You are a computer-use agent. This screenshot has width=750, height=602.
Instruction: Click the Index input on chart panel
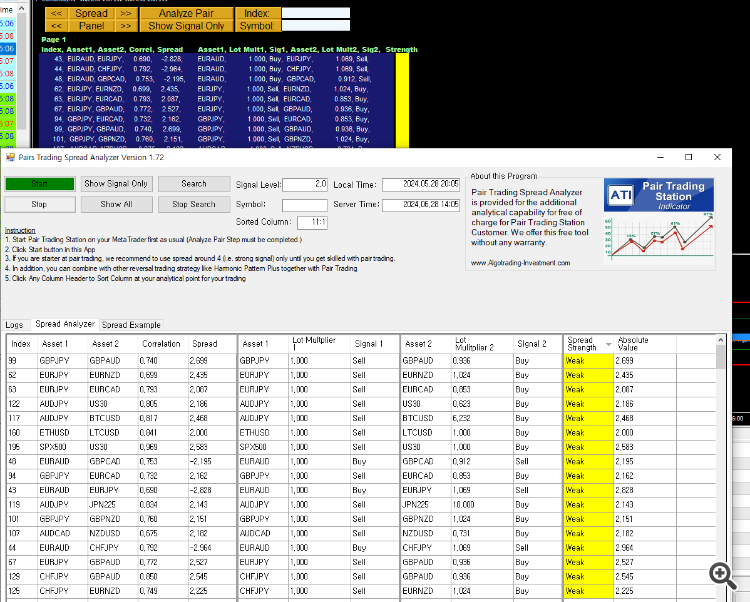(316, 13)
